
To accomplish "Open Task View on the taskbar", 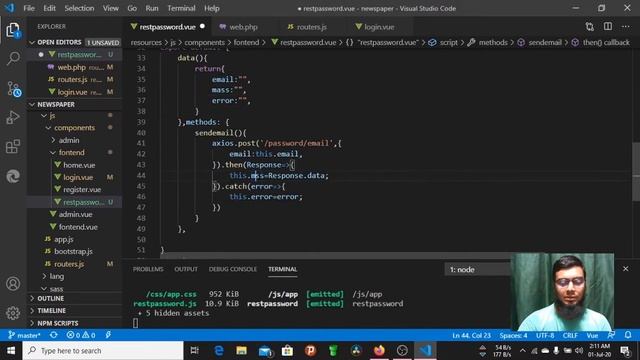I will click(x=195, y=351).
